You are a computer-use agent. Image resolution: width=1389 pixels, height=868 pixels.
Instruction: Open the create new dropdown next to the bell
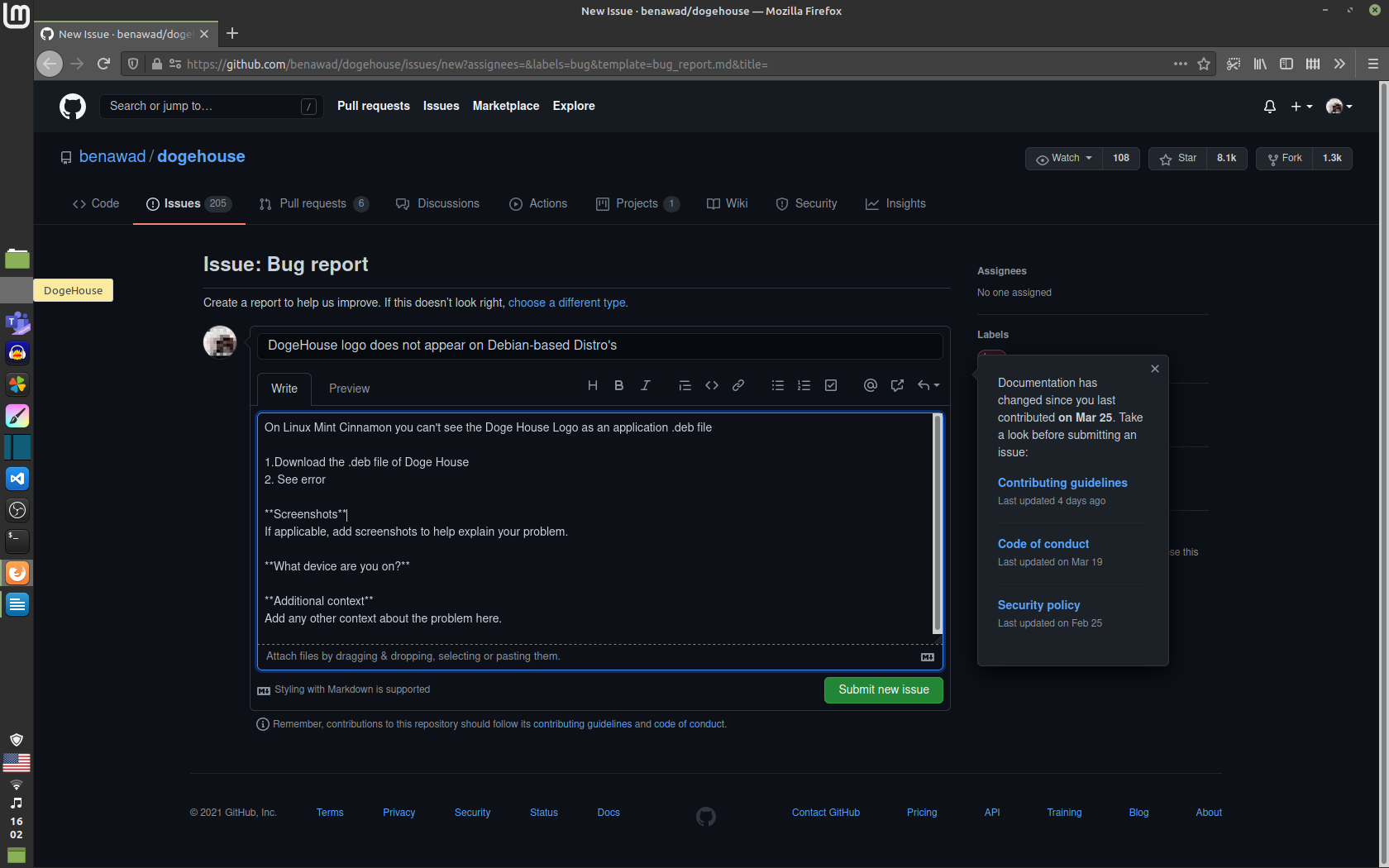pos(1301,106)
